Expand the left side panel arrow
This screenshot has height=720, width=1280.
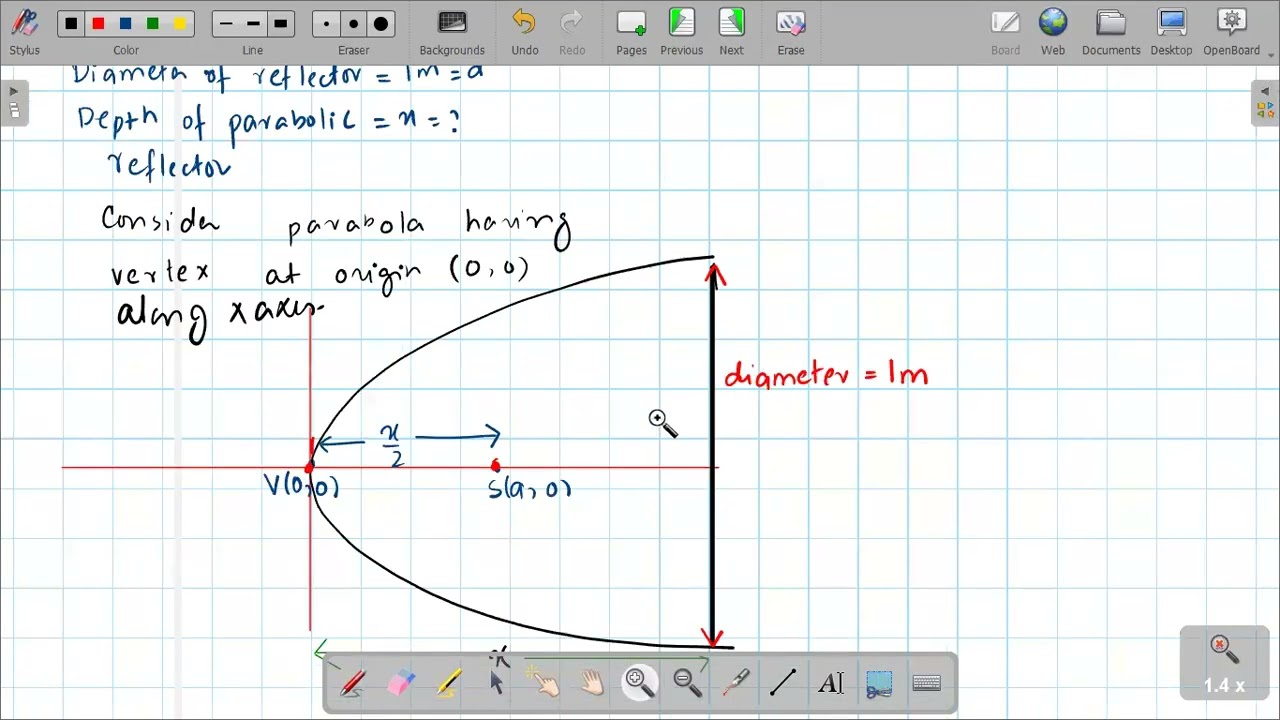coord(14,91)
